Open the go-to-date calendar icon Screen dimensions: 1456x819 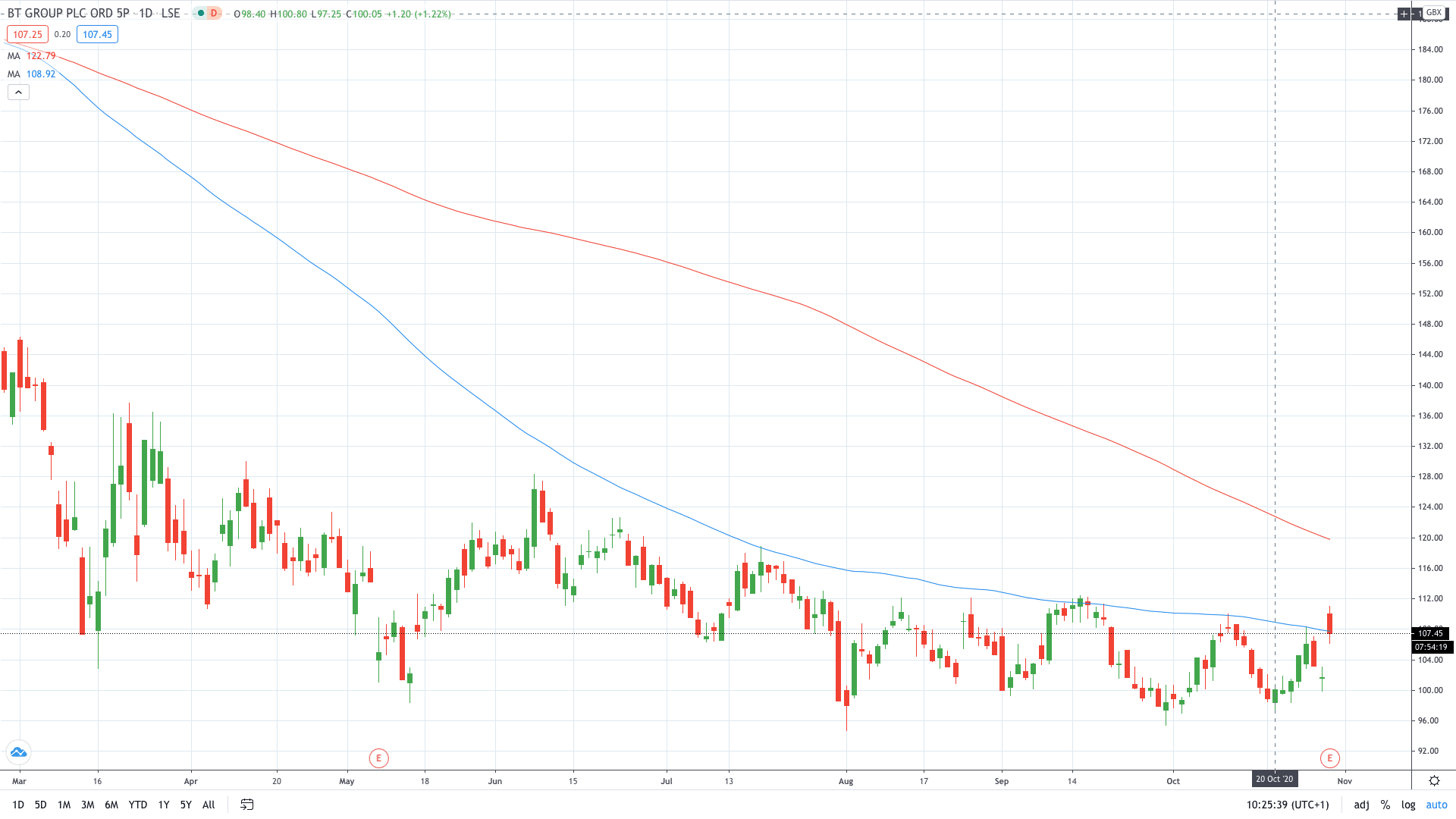pyautogui.click(x=246, y=805)
